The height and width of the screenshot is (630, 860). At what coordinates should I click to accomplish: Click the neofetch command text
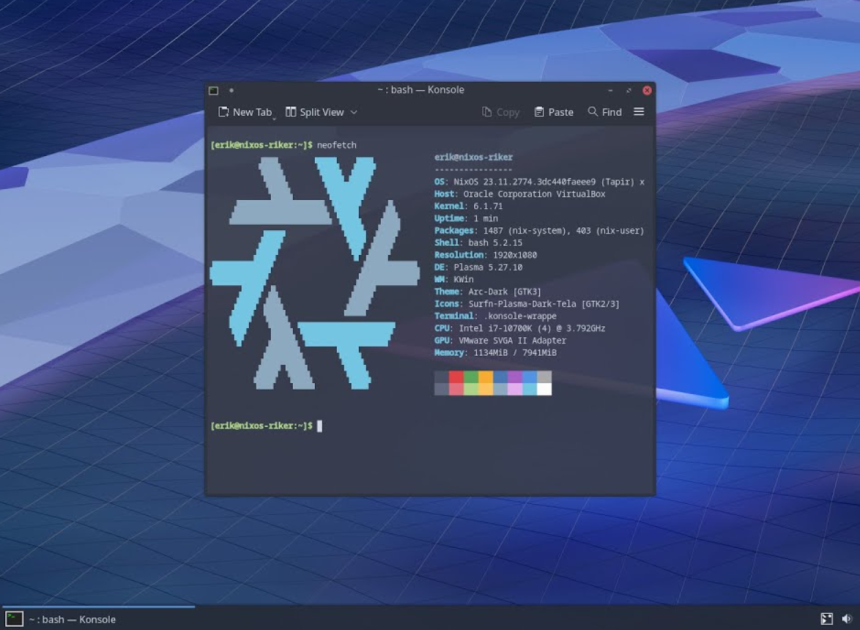[x=336, y=145]
